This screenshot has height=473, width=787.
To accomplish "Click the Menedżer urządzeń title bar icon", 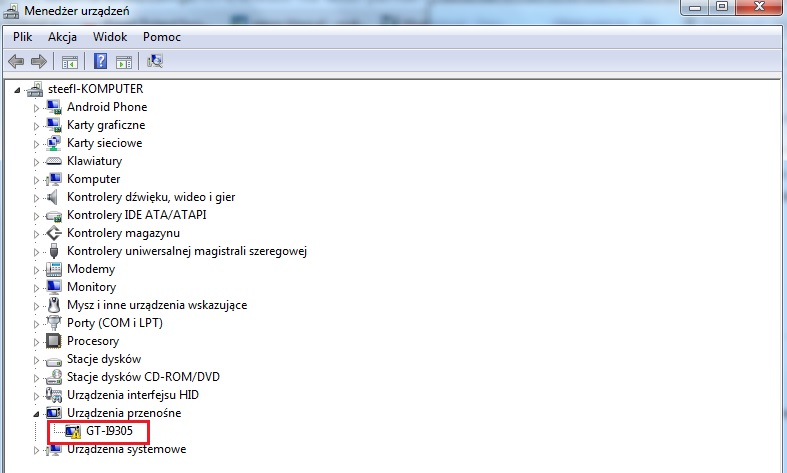I will click(11, 11).
